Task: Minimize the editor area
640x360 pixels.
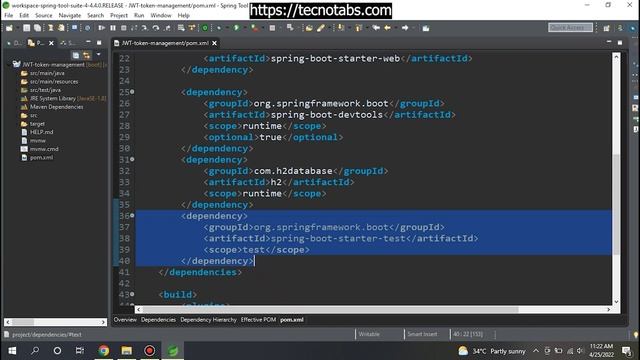Action: click(609, 42)
